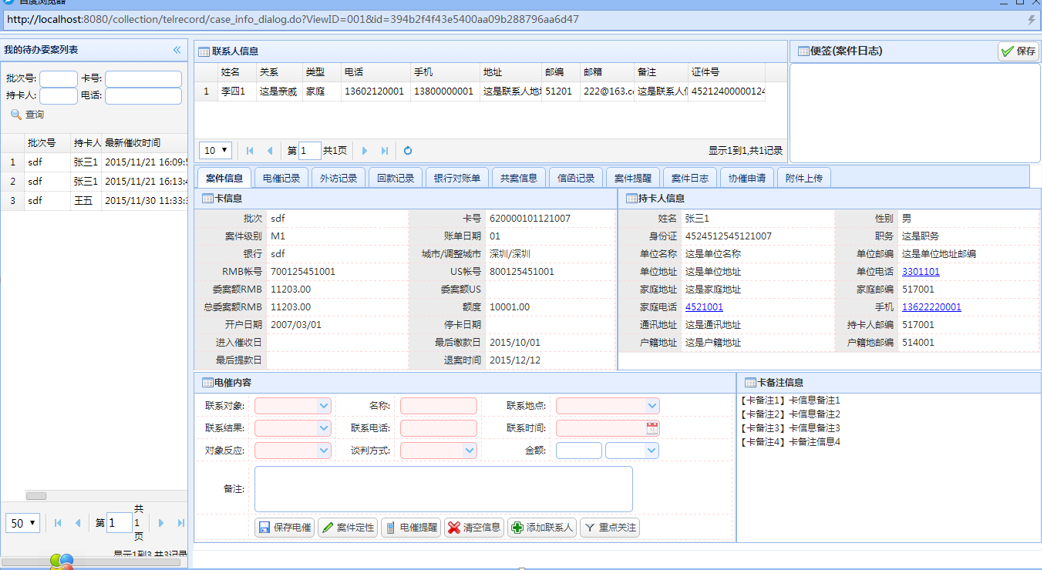This screenshot has height=570, width=1042.
Task: Open the 联系时间 calendar picker
Action: [x=653, y=428]
